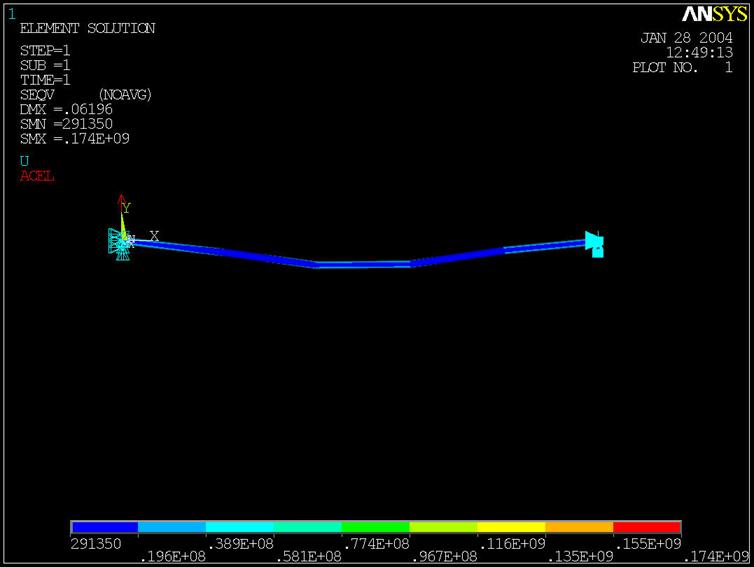754x567 pixels.
Task: Click the .581E+08 legend label
Action: click(x=309, y=557)
